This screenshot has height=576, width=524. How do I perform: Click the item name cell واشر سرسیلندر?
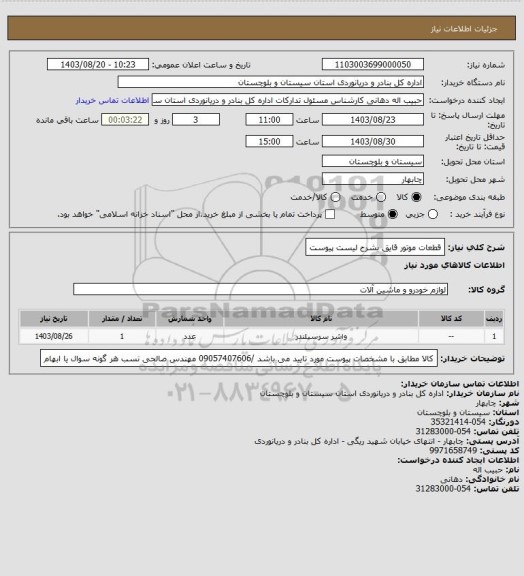pos(321,336)
